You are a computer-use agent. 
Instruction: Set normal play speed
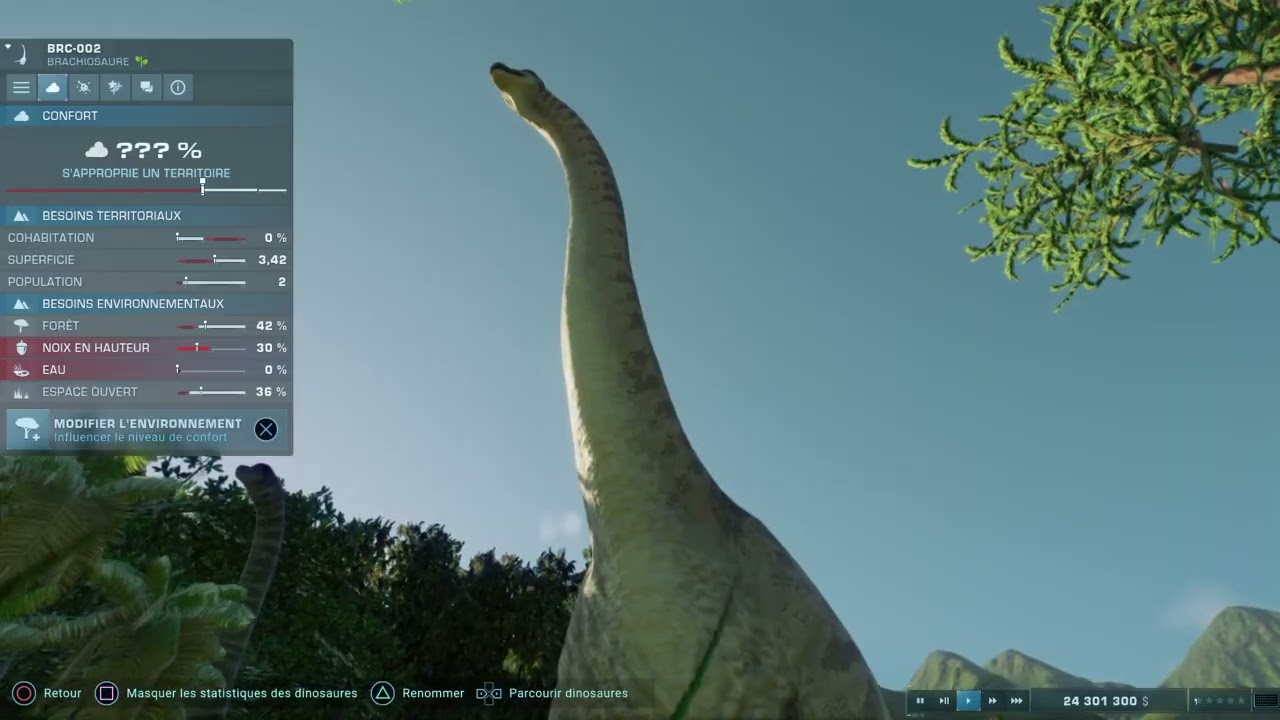pos(968,701)
